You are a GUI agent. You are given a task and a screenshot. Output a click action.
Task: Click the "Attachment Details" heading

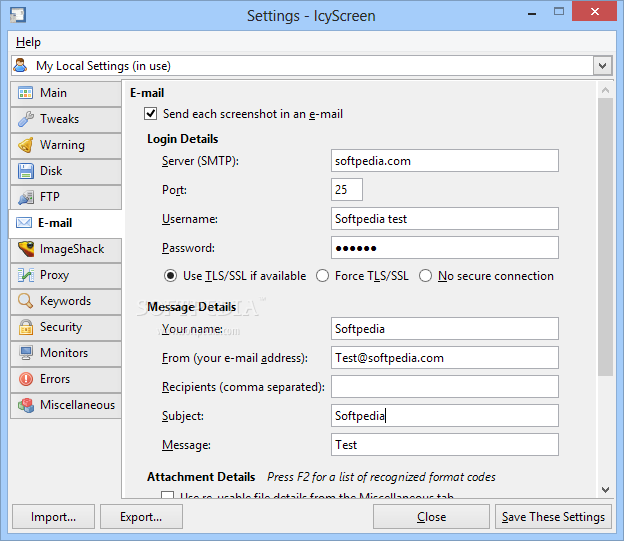coord(201,477)
